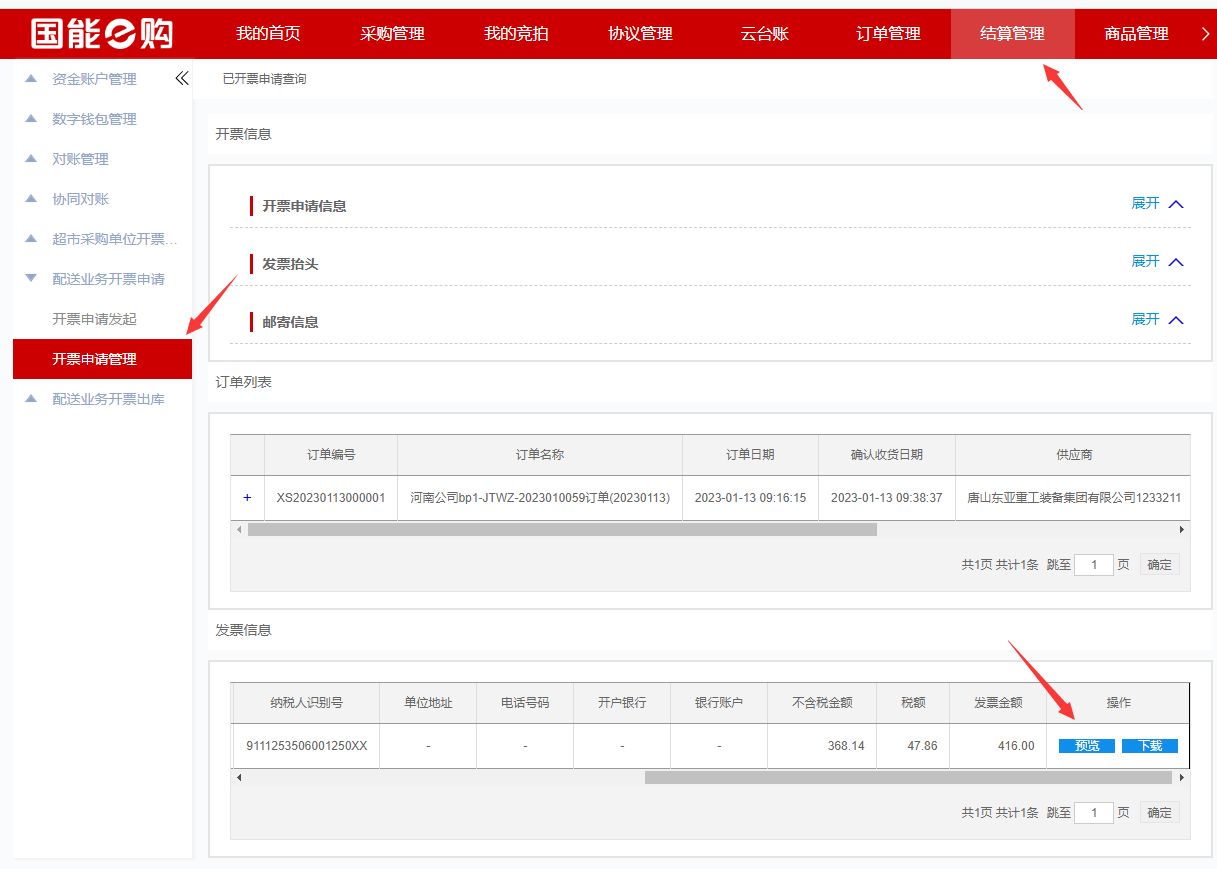Image resolution: width=1217 pixels, height=869 pixels.
Task: Click receipt date 2023-01-13 09:38:37 cell
Action: (x=887, y=498)
